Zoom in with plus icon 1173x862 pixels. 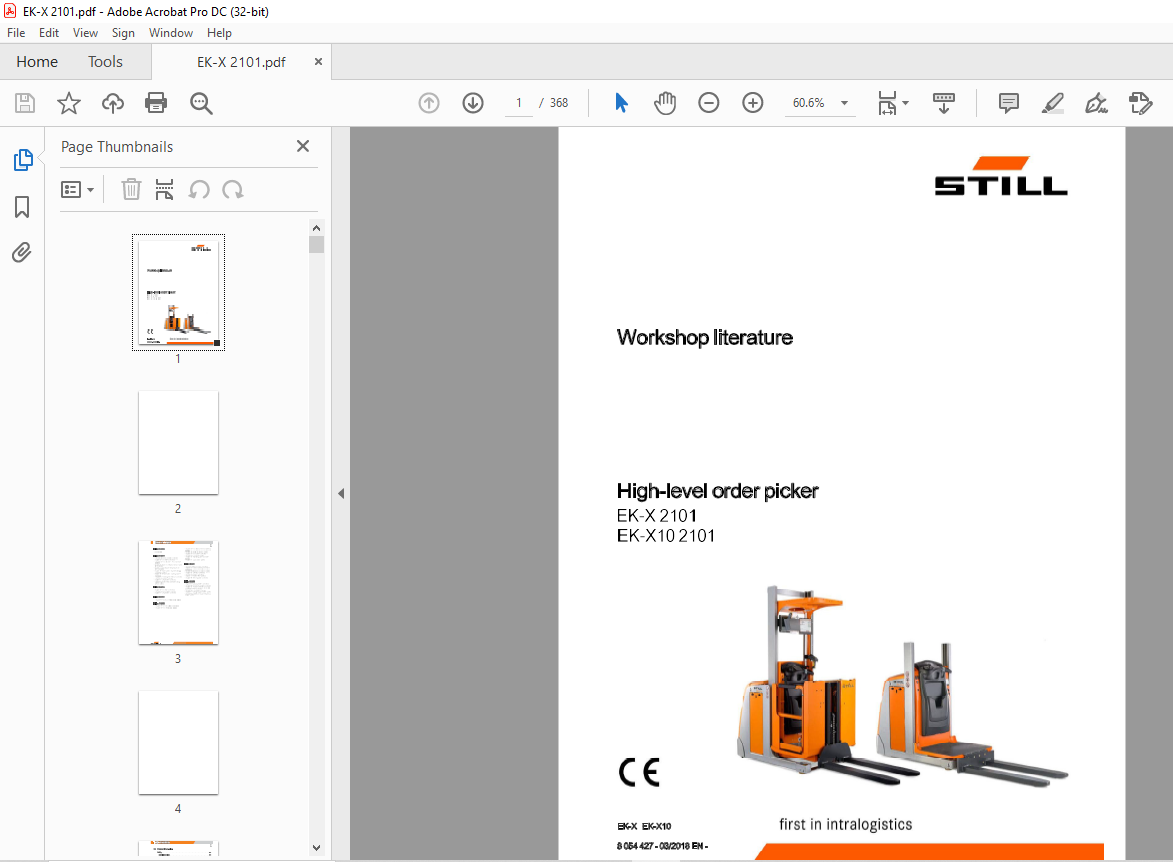[753, 103]
